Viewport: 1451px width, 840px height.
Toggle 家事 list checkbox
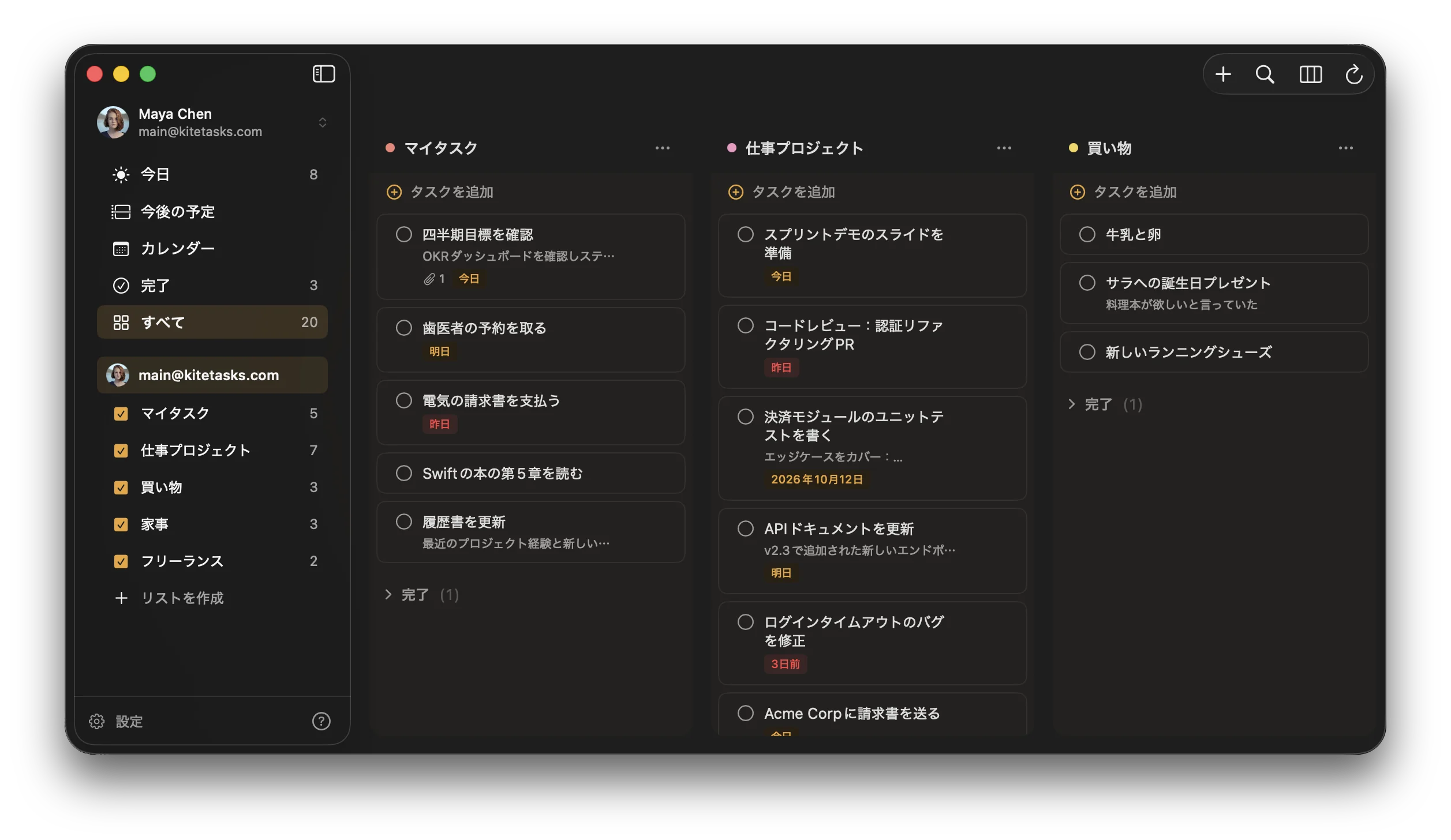pyautogui.click(x=121, y=524)
